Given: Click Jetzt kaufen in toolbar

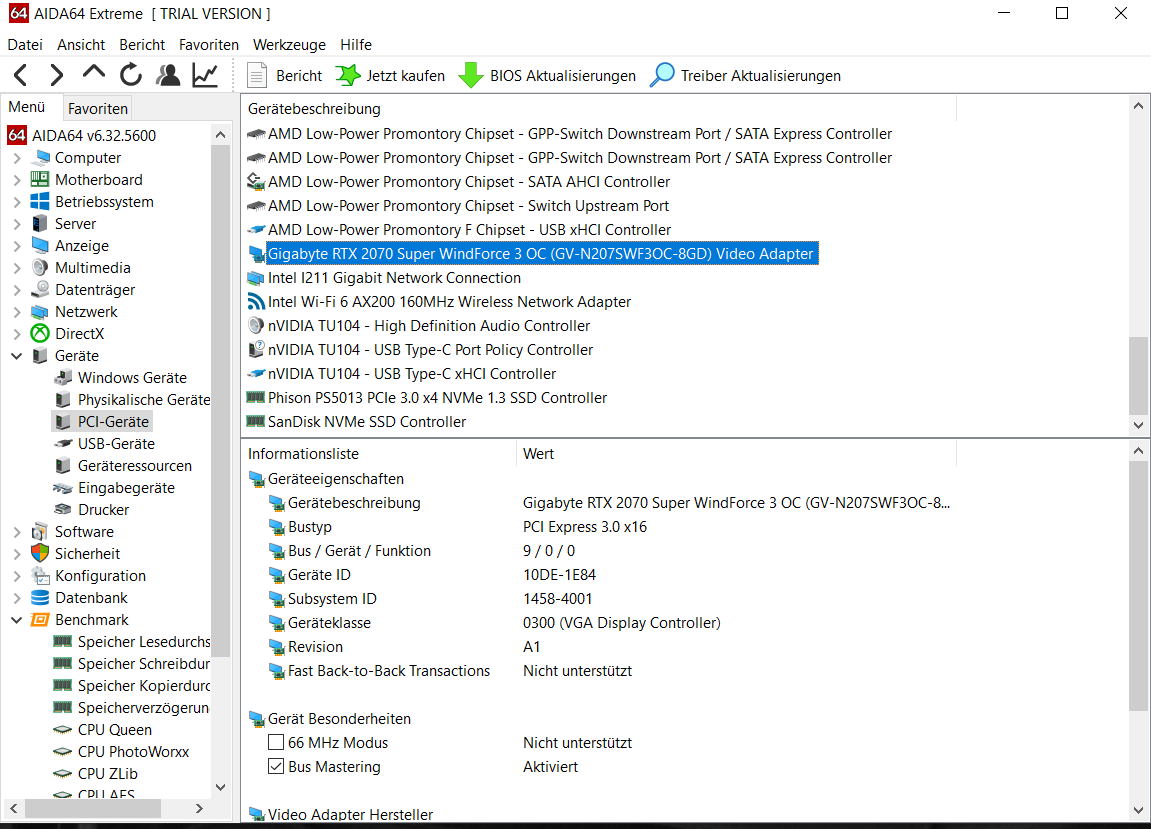Looking at the screenshot, I should click(x=390, y=76).
